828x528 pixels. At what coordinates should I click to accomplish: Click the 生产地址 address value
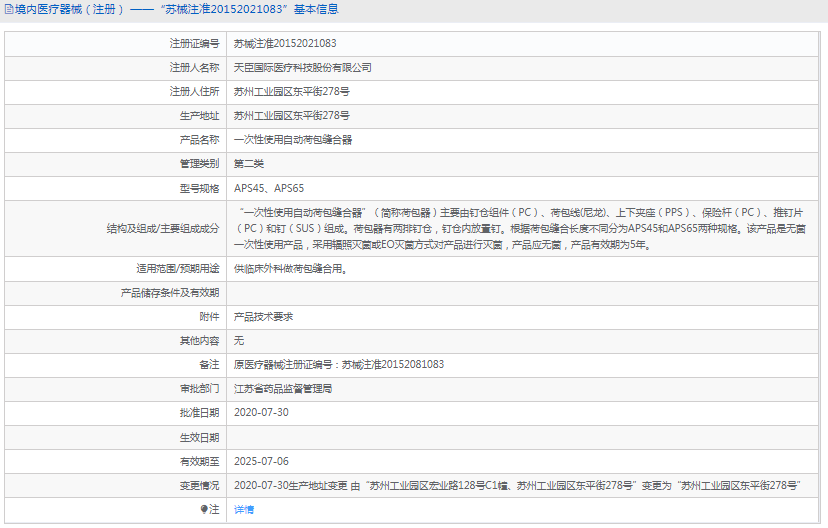pyautogui.click(x=291, y=116)
